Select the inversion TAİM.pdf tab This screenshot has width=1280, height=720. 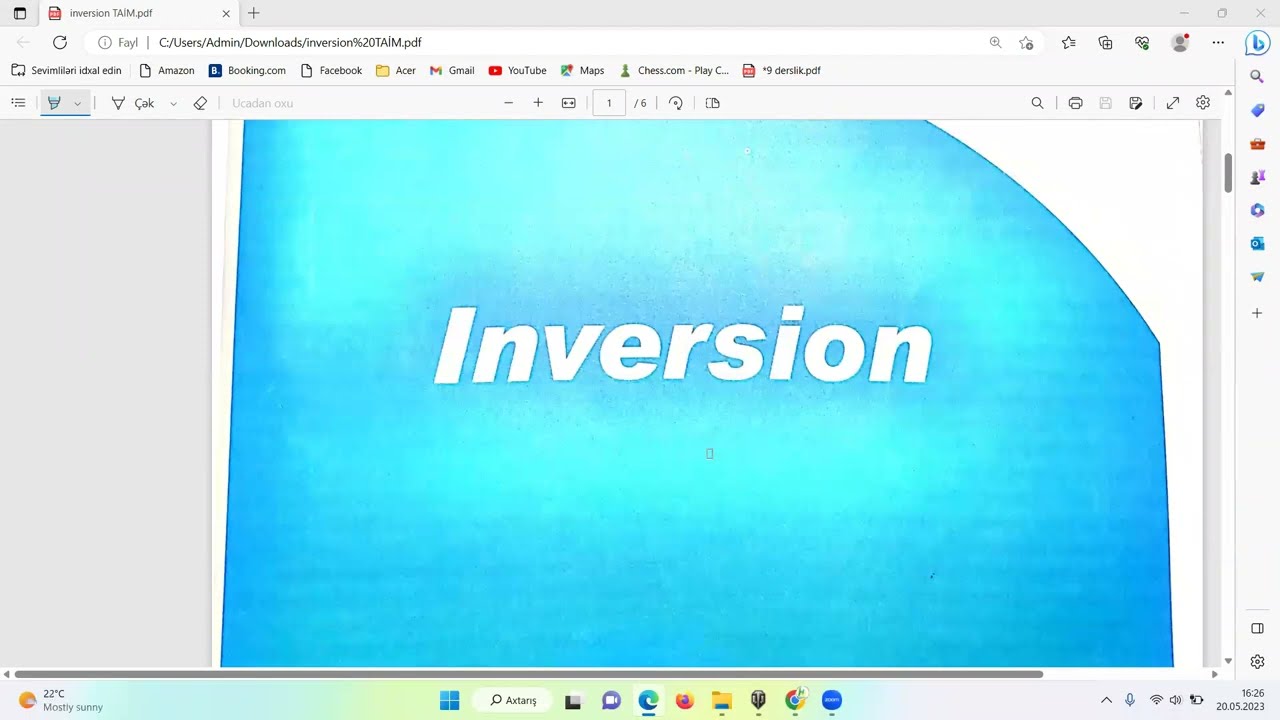coord(139,13)
